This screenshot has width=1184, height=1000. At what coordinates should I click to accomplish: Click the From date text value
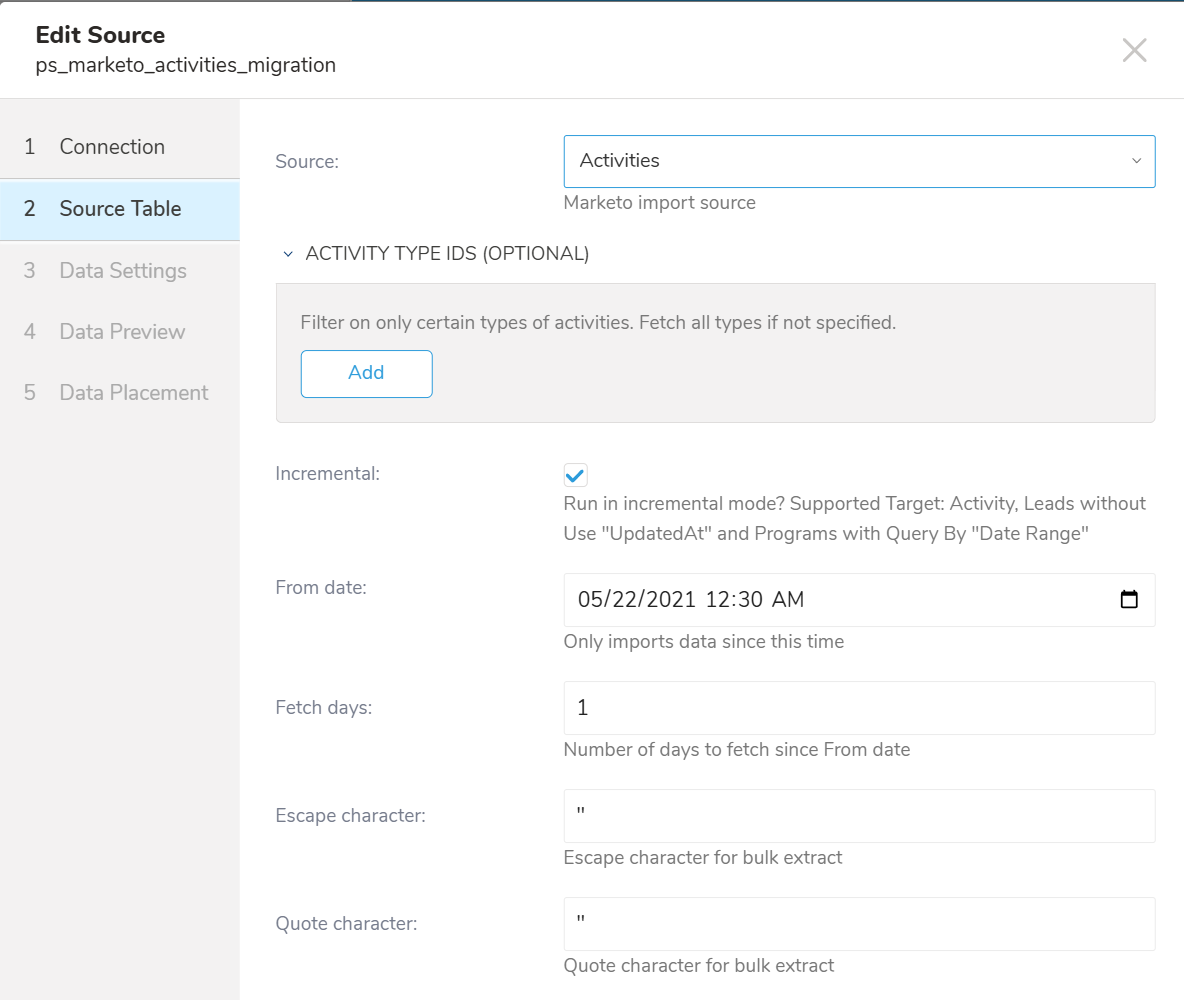point(690,600)
